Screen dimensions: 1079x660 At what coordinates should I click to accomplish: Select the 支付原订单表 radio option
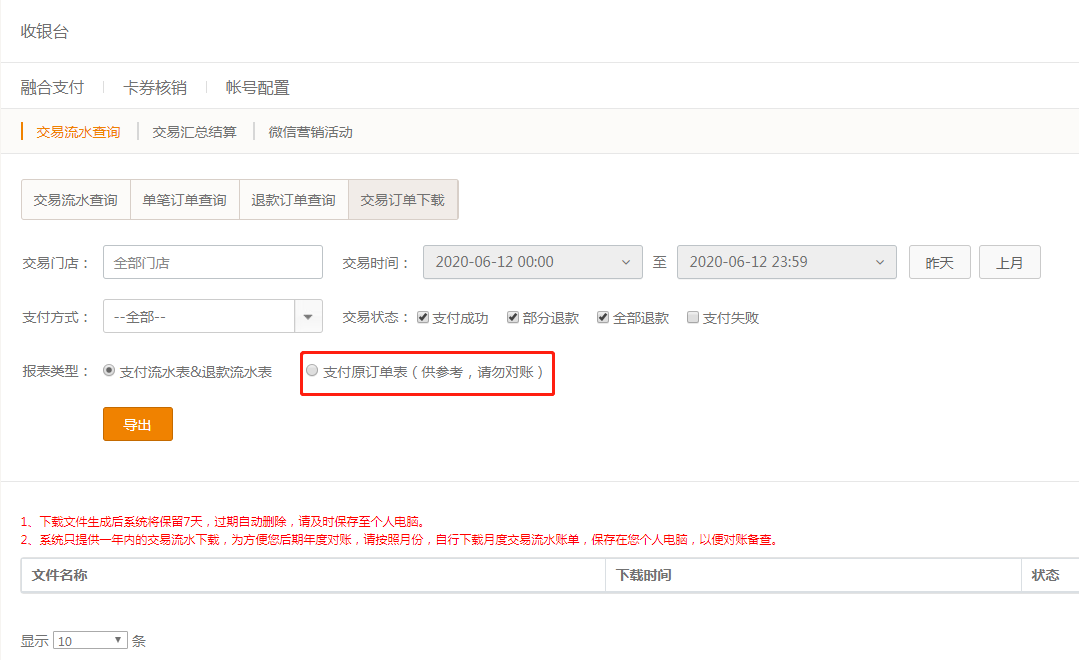(x=310, y=370)
